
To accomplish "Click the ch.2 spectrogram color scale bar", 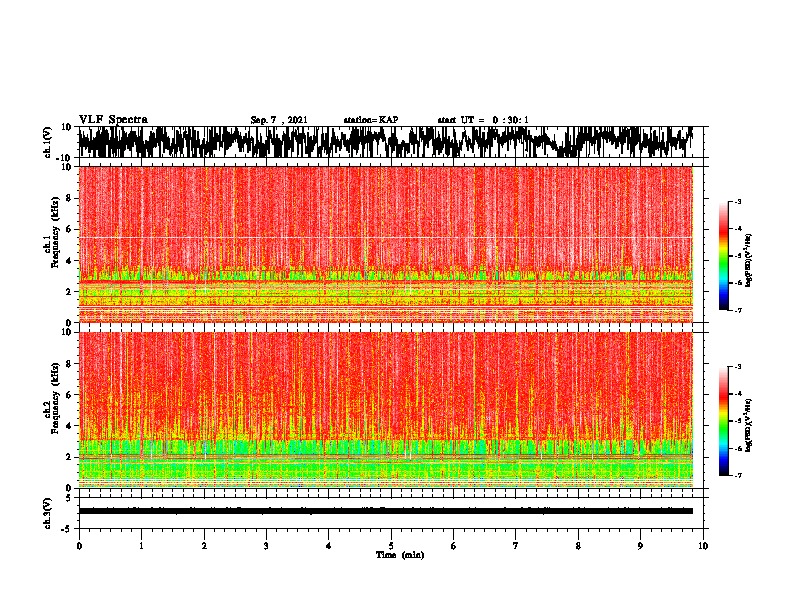I will tap(724, 421).
